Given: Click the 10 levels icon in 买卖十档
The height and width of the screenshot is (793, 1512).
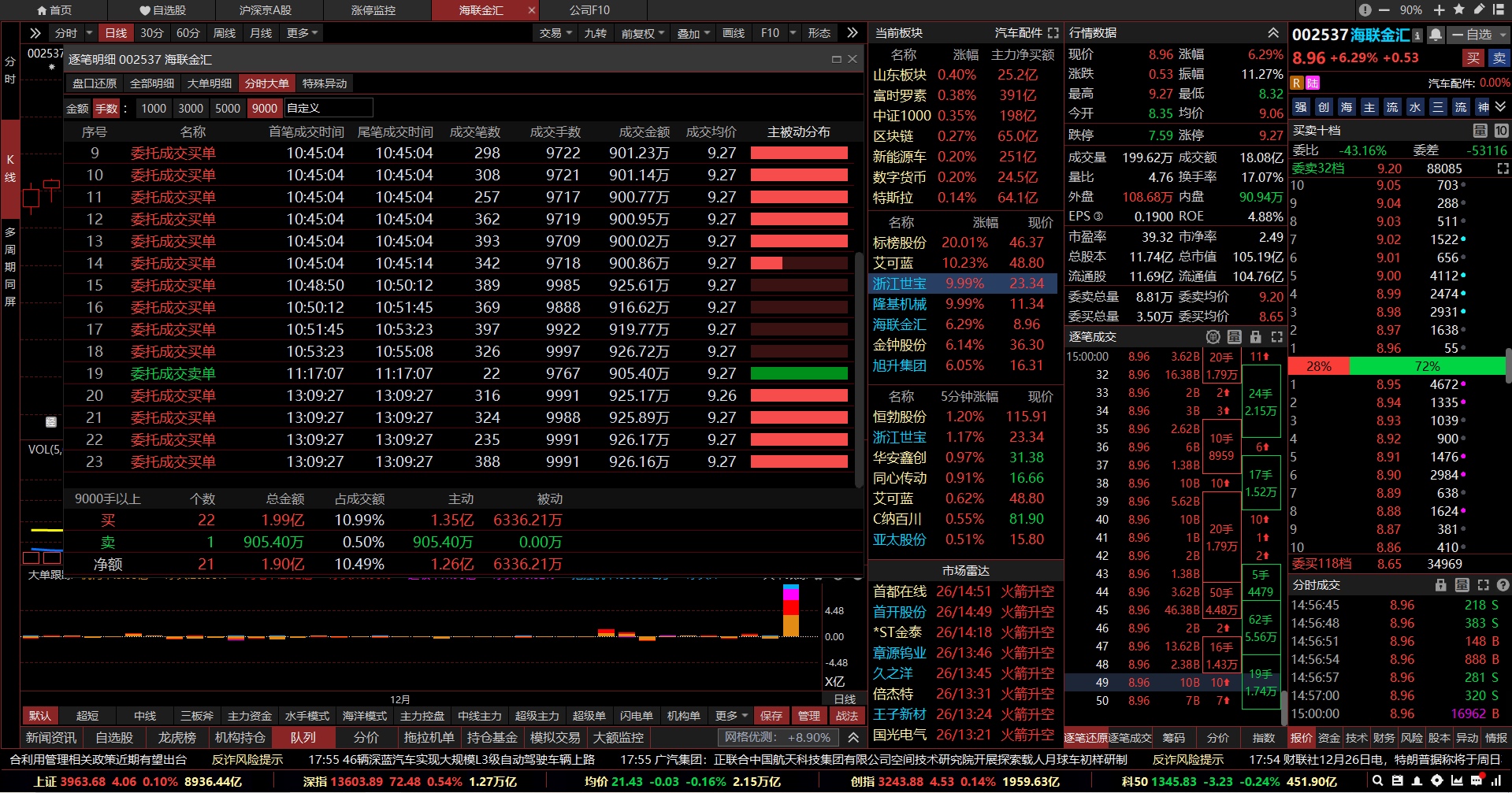Looking at the screenshot, I should point(1501,131).
